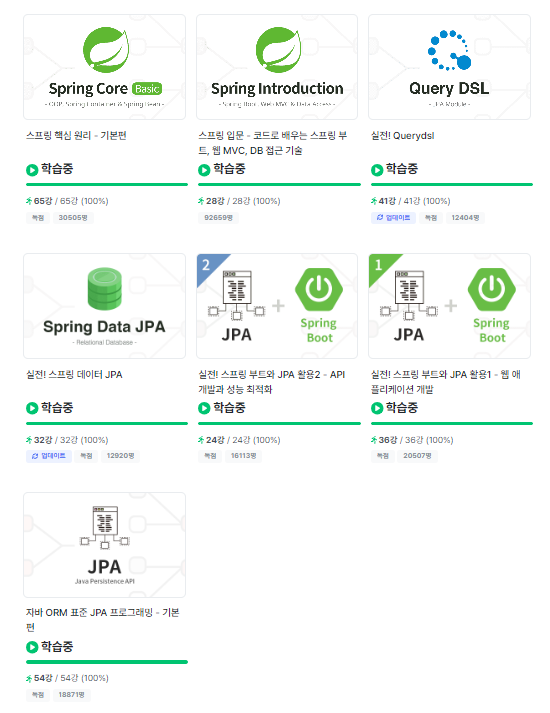
Task: Open the Query DSL course thumbnail
Action: point(449,67)
